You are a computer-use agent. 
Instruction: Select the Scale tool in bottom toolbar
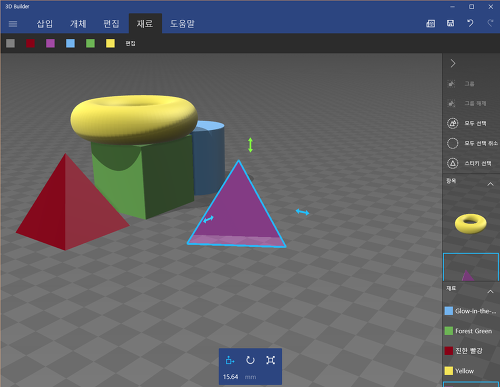[x=271, y=360]
